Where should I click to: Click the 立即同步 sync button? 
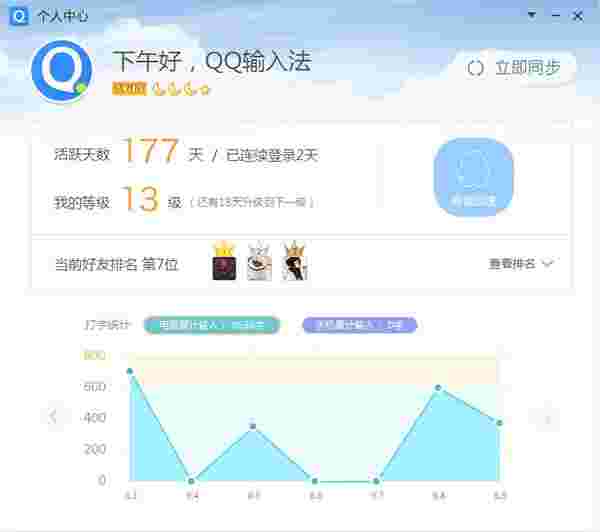514,68
